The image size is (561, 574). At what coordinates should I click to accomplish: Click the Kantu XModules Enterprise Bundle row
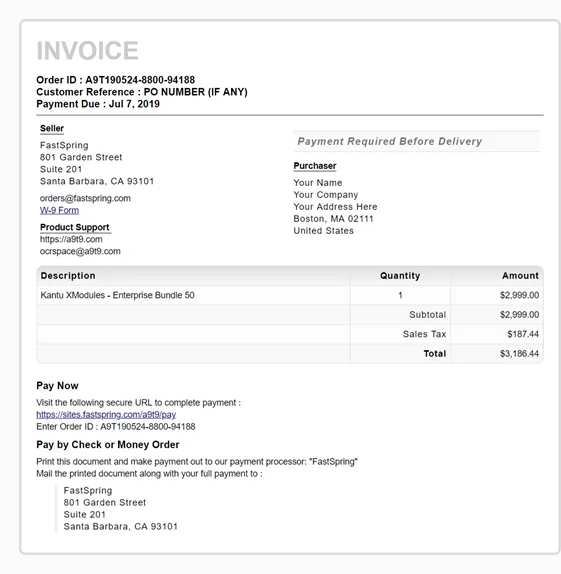[290, 295]
